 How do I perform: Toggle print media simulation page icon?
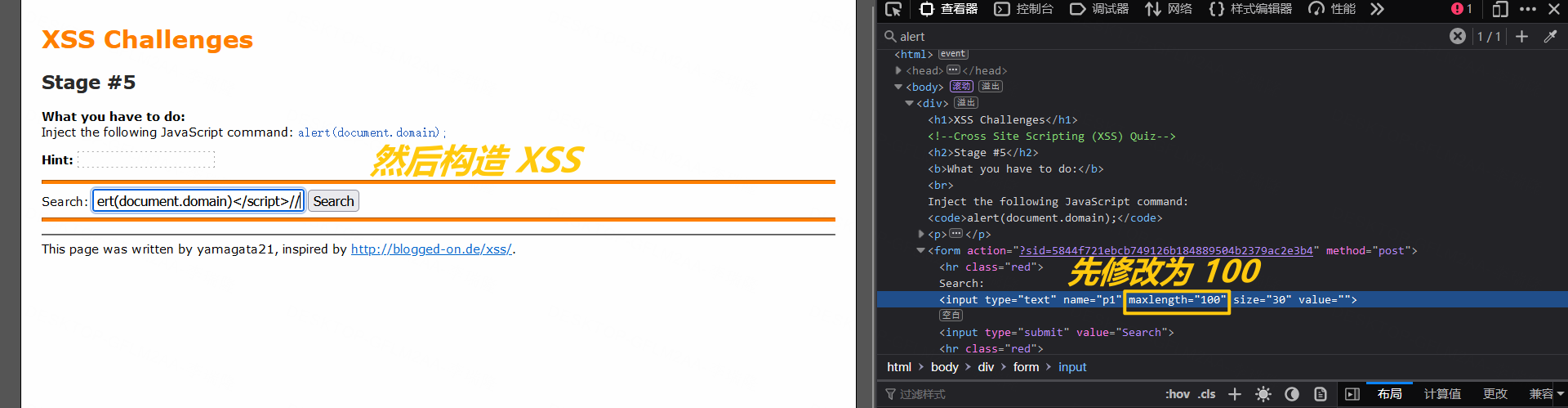pos(1321,394)
